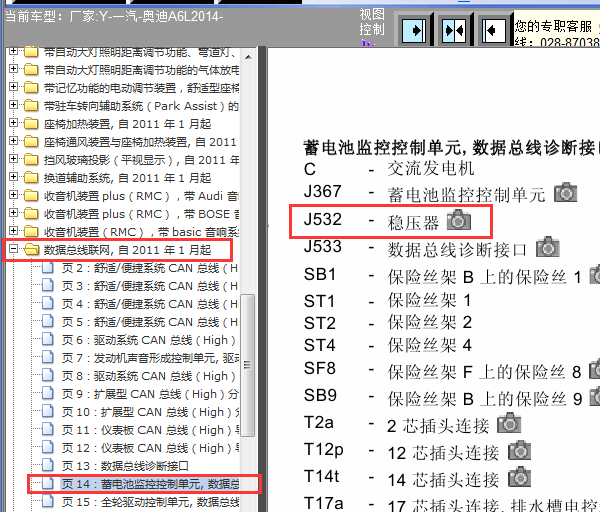This screenshot has width=600, height=512.
Task: Open 页 15 全轮驱动控制单元
Action: click(150, 502)
